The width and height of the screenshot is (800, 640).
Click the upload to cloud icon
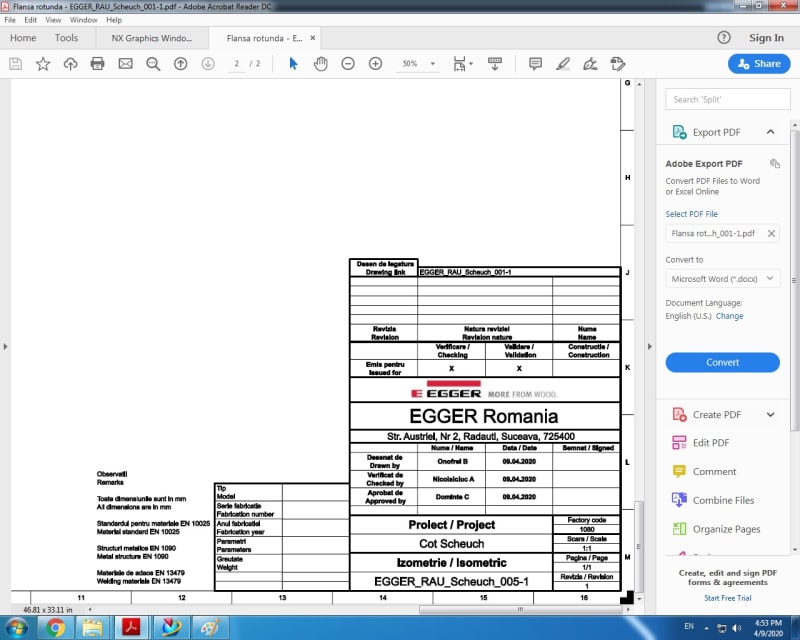click(70, 64)
